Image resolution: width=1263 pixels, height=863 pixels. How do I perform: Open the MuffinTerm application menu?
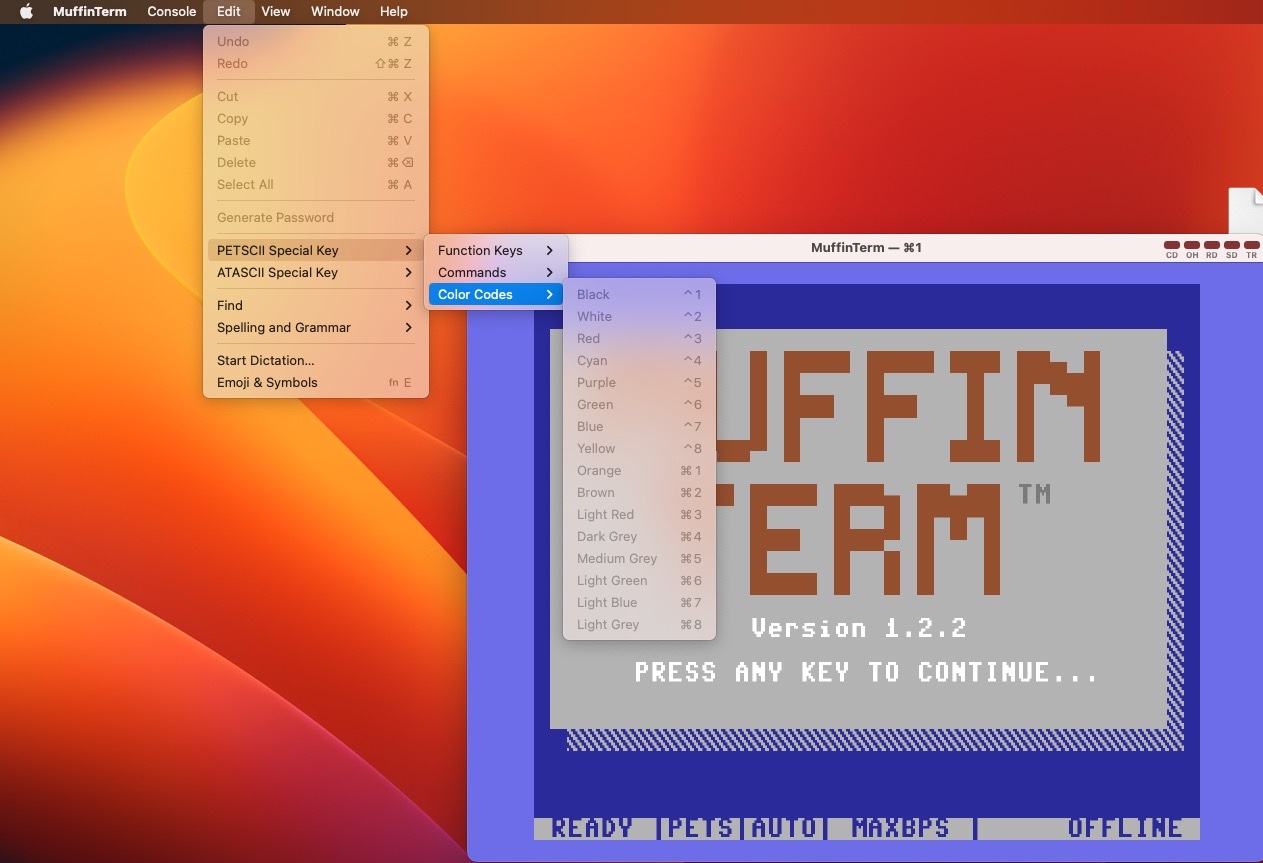(x=90, y=12)
